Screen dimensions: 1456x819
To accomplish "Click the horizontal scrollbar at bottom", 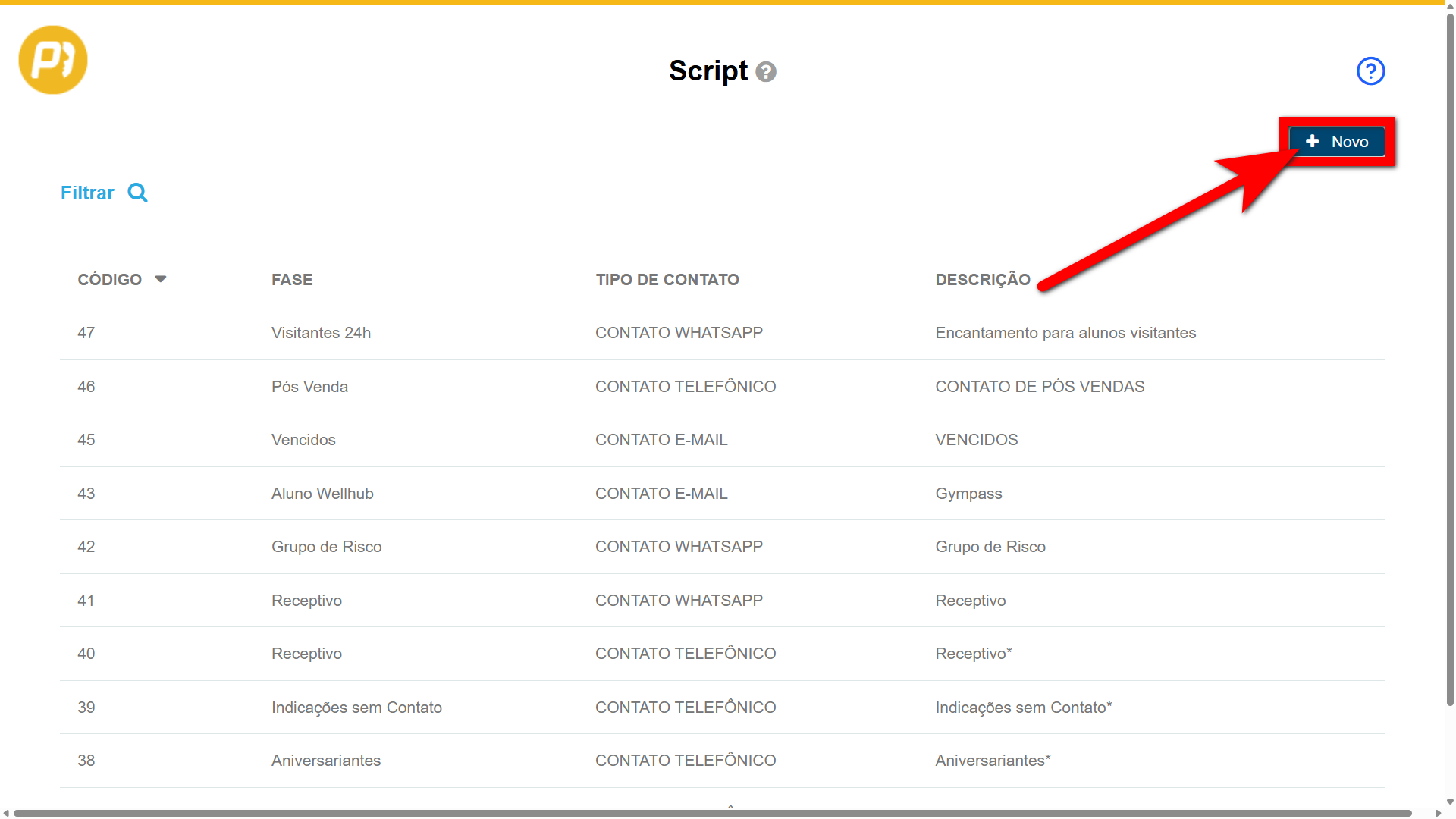I will tap(713, 813).
